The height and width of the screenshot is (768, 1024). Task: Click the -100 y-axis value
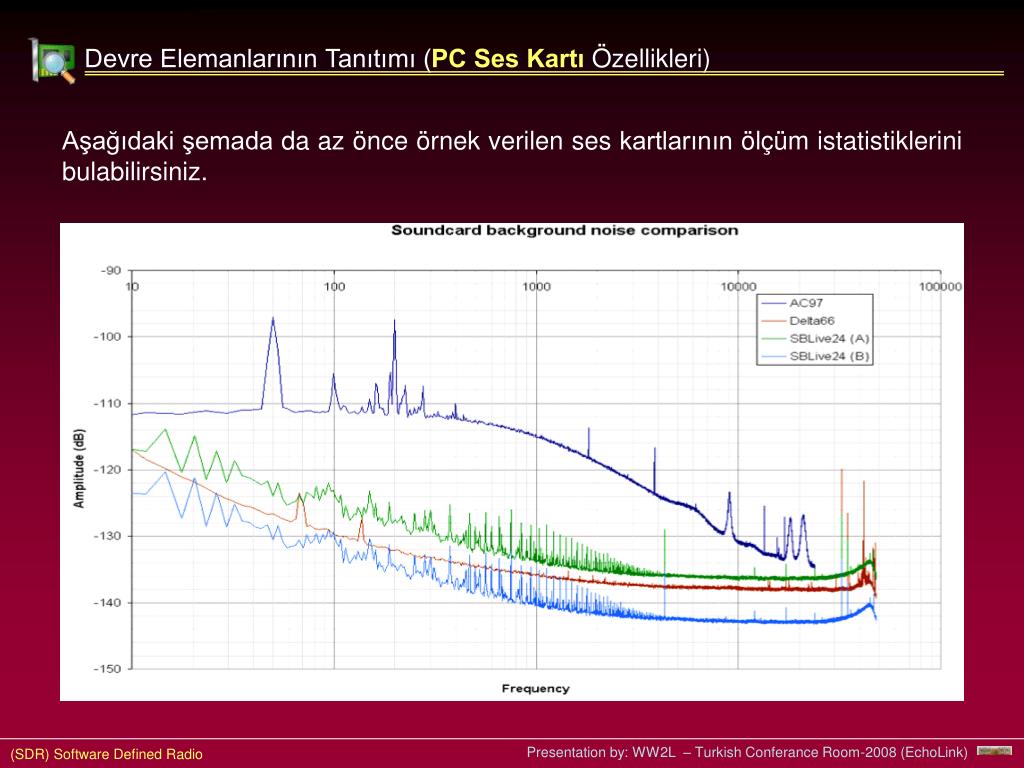pyautogui.click(x=107, y=336)
